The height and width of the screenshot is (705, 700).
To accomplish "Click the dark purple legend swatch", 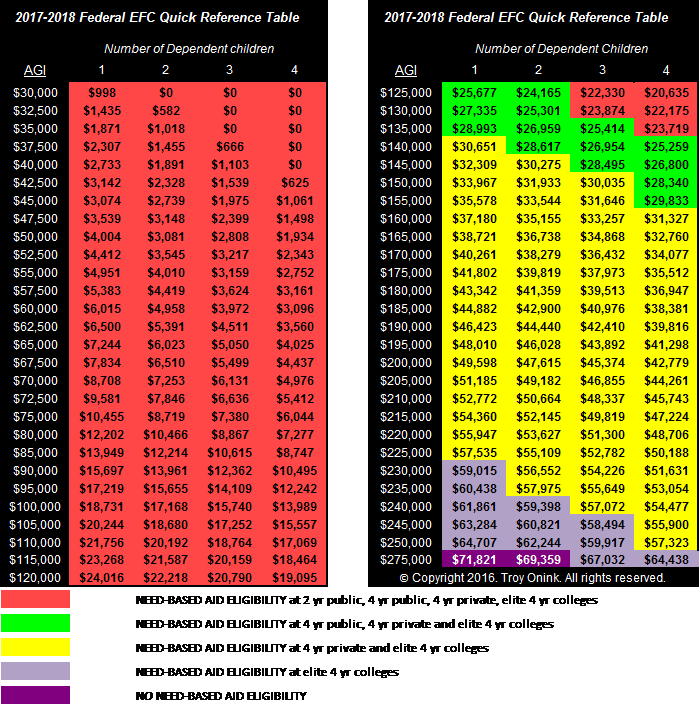I will 36,695.
